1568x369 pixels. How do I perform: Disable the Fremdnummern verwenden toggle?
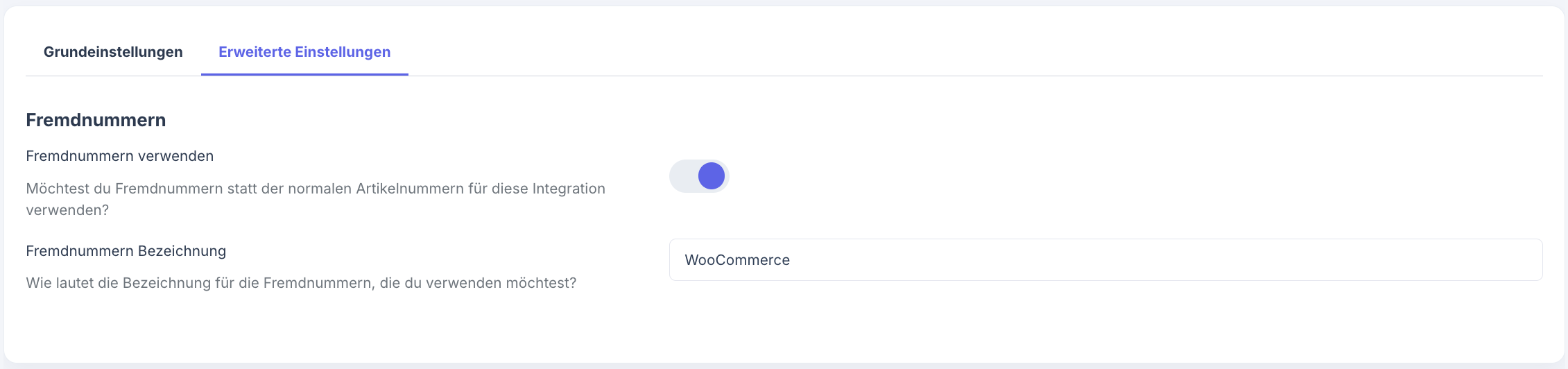pos(699,176)
